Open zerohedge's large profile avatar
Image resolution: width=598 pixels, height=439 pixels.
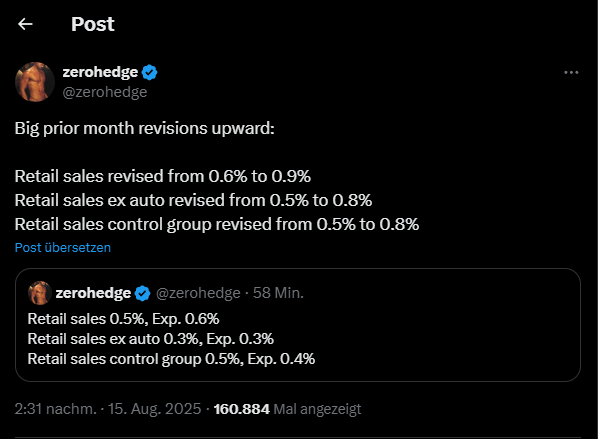(35, 82)
